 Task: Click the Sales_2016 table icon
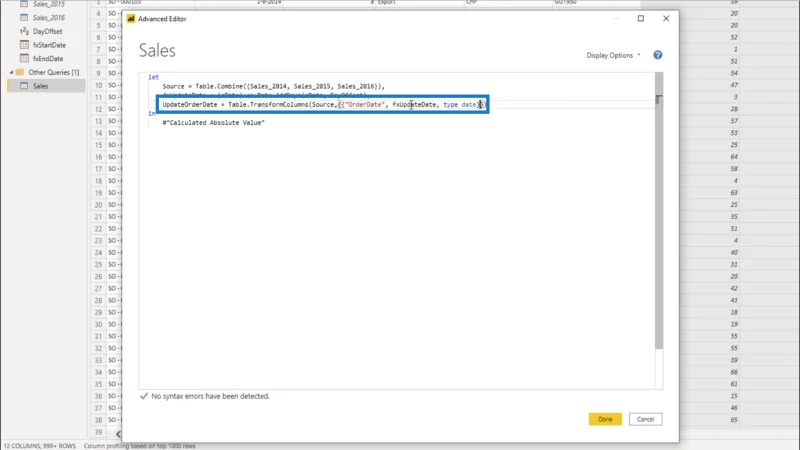tap(24, 17)
